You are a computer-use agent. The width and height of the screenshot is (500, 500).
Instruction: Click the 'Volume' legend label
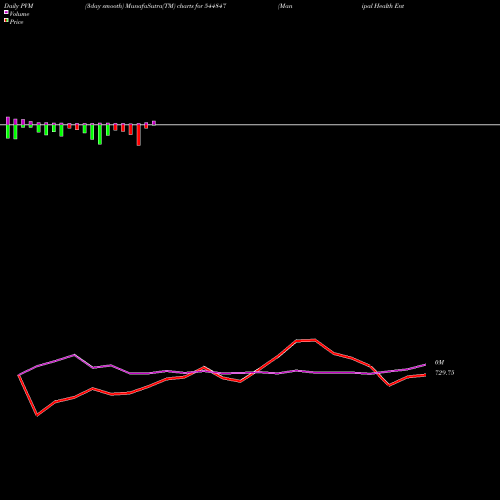click(x=19, y=14)
